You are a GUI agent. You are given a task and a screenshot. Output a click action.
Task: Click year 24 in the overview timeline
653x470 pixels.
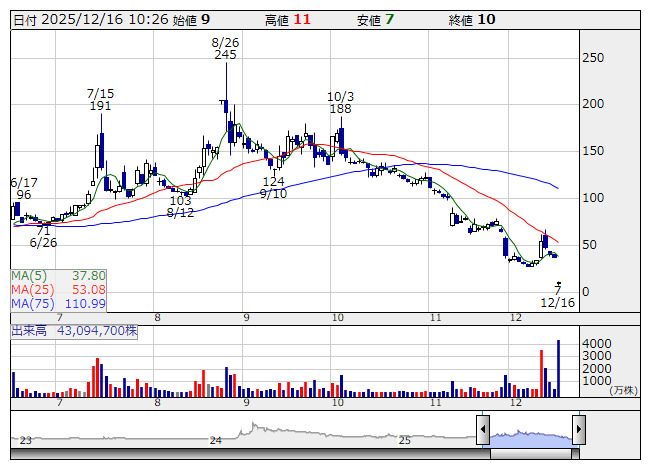(215, 440)
